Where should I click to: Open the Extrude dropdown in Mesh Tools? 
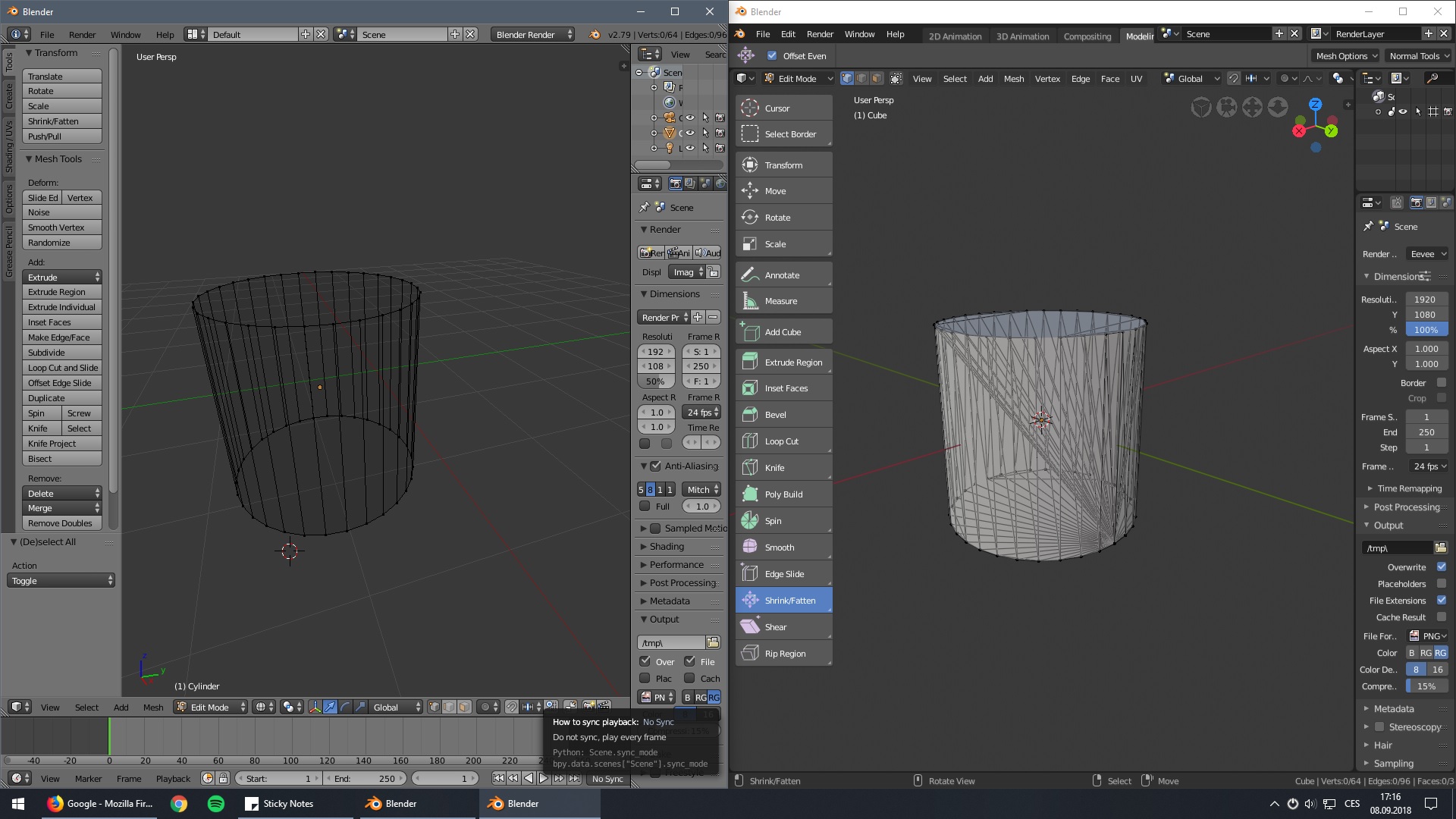pos(62,278)
